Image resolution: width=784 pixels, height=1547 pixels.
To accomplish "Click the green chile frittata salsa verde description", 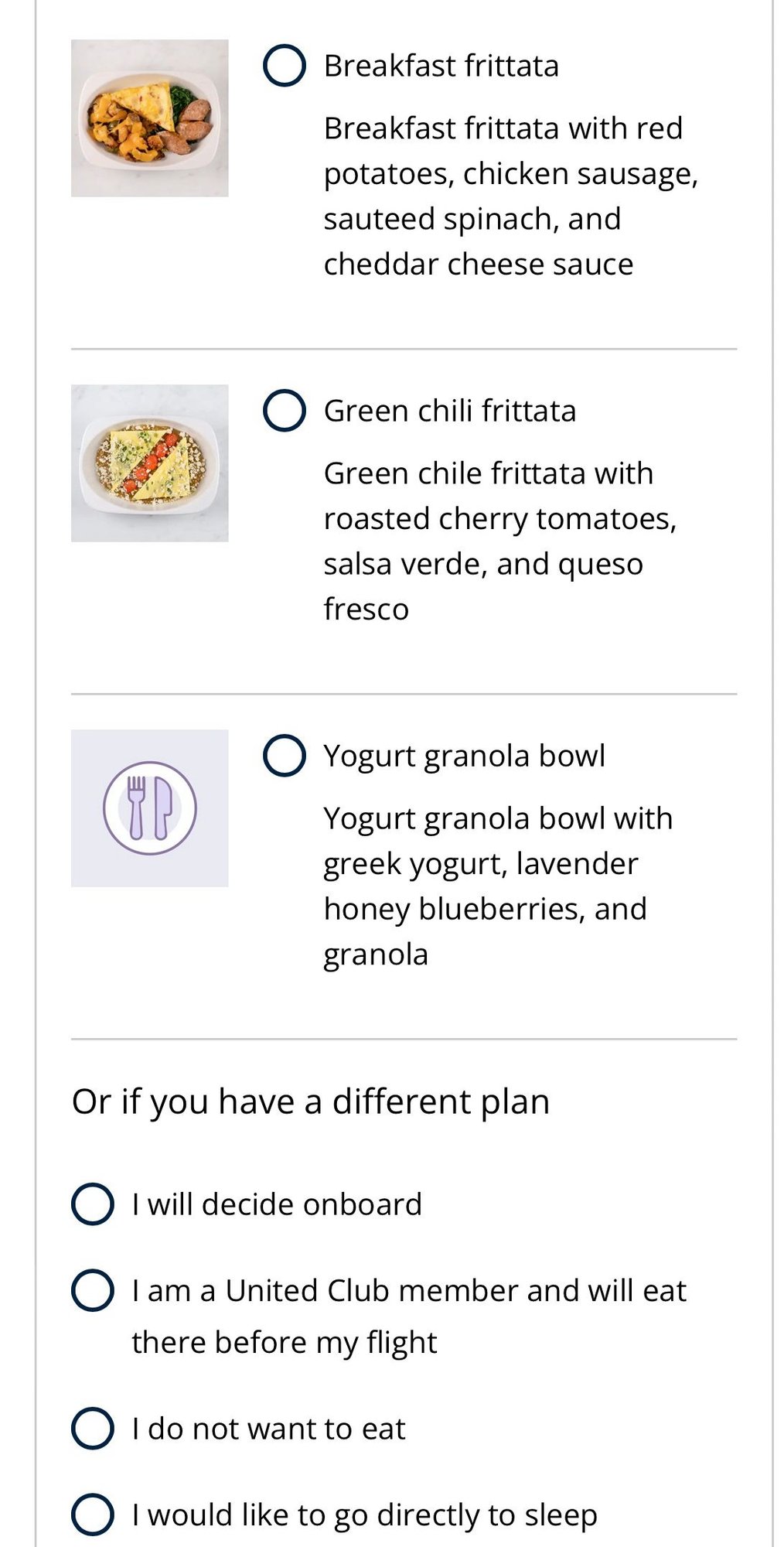I will 499,541.
